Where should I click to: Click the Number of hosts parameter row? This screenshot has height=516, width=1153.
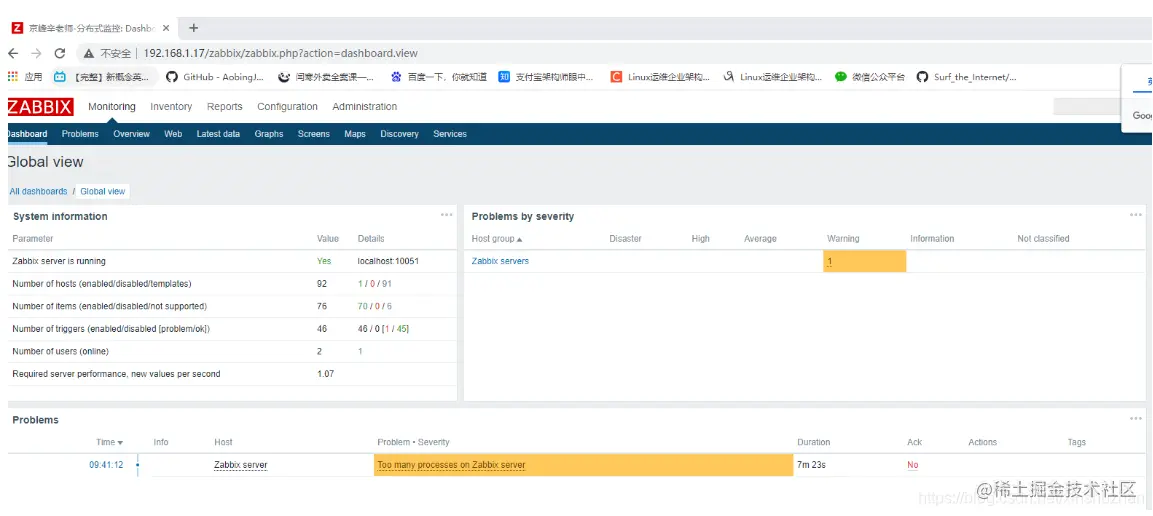coord(232,284)
